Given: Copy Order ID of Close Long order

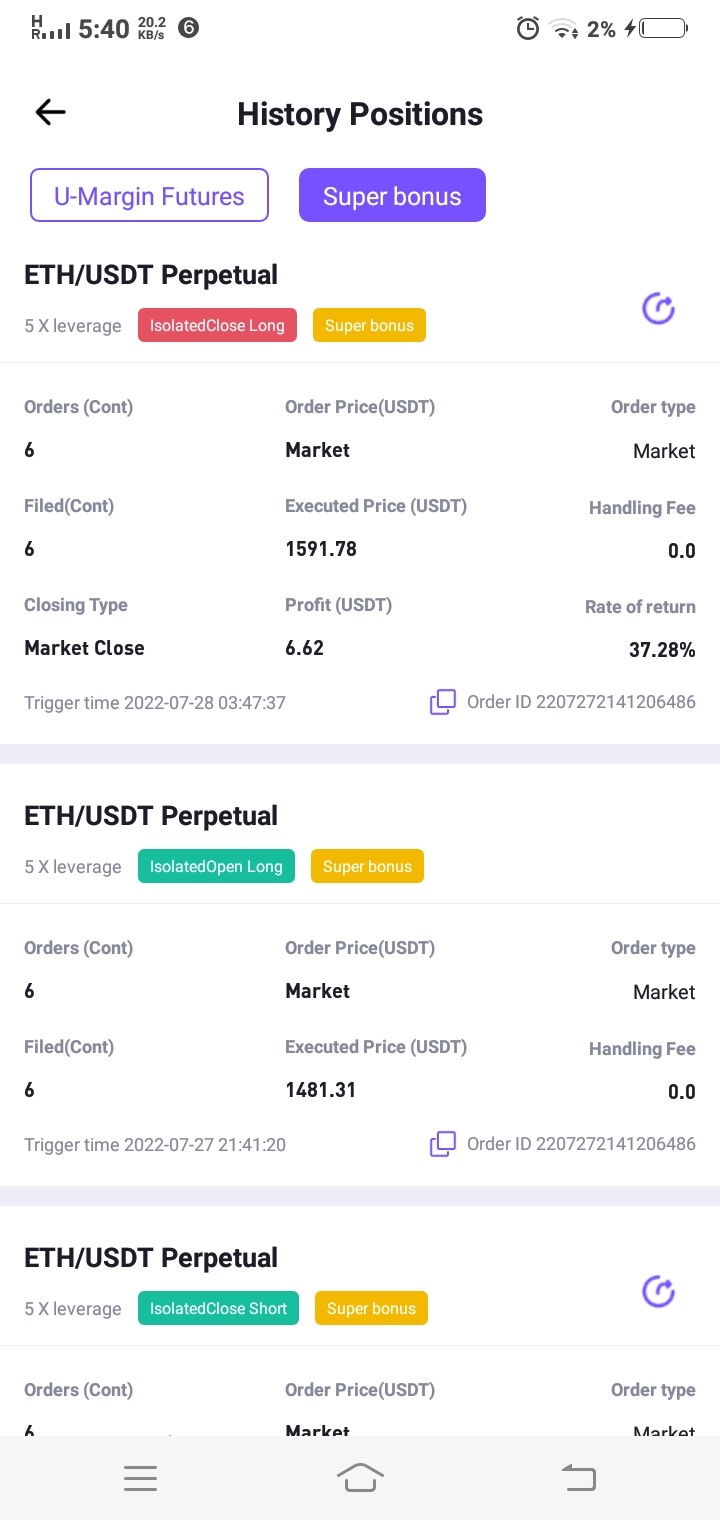Looking at the screenshot, I should pyautogui.click(x=443, y=702).
